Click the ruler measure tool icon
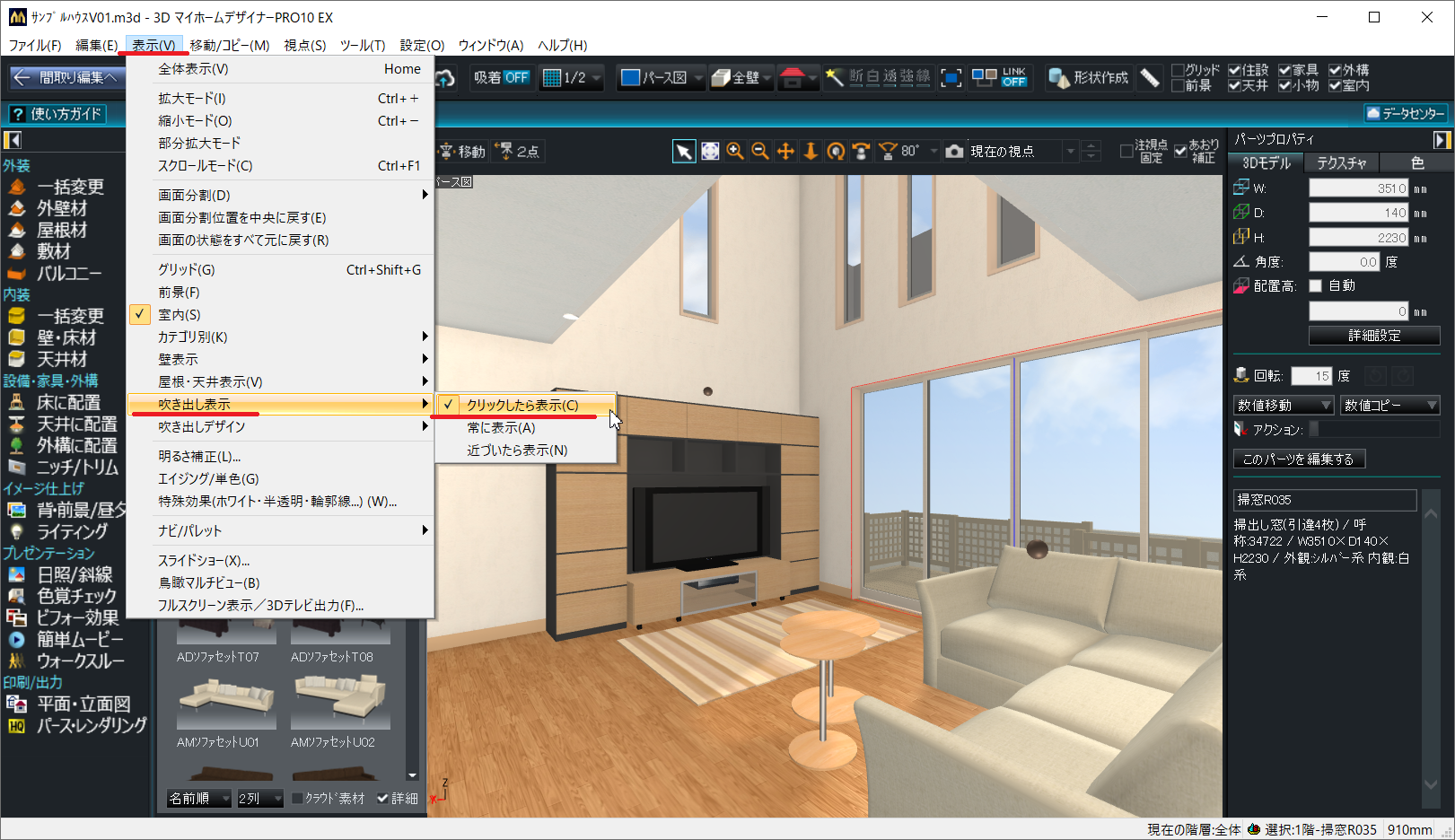This screenshot has height=840, width=1455. (1150, 78)
